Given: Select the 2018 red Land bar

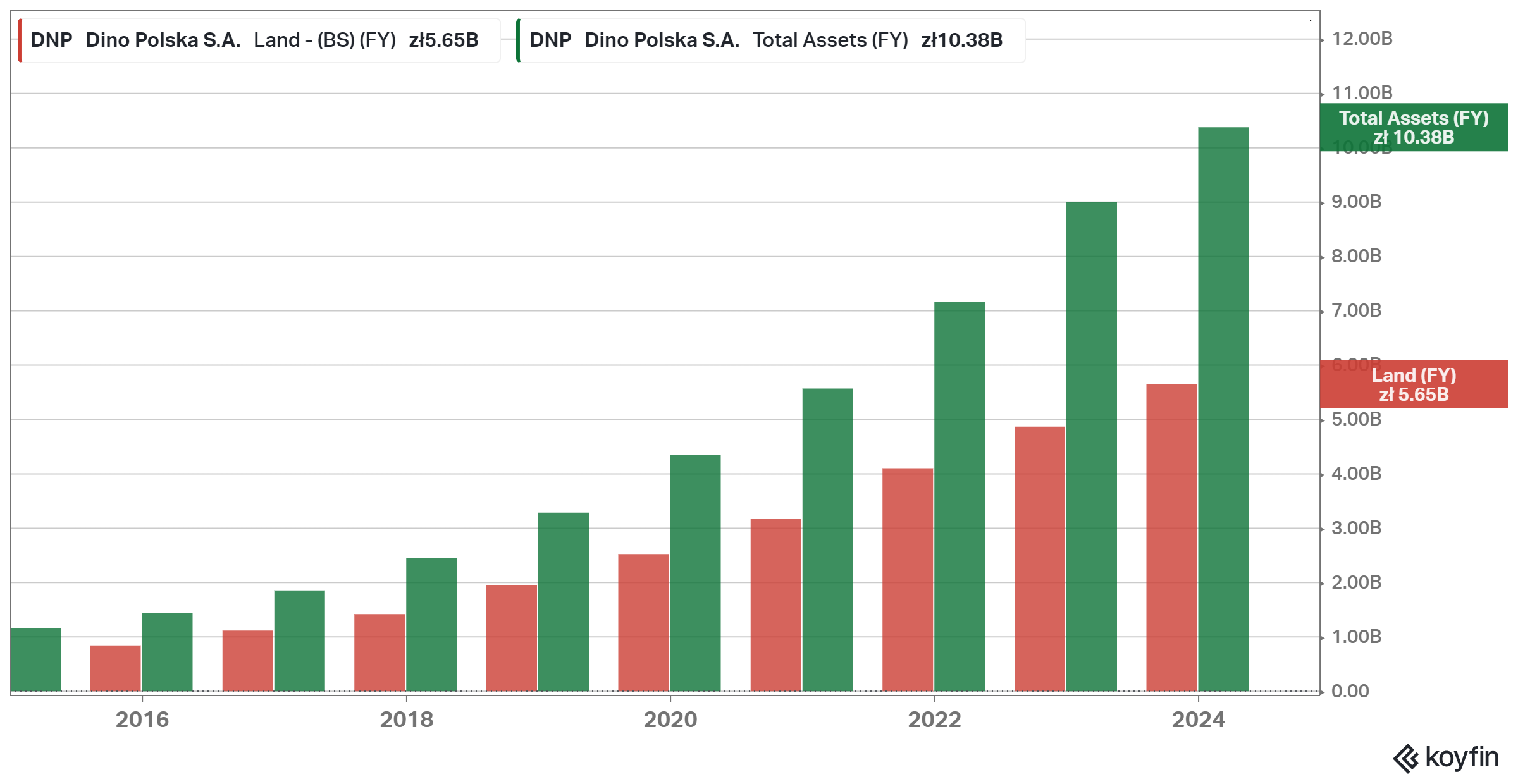Looking at the screenshot, I should tap(379, 652).
